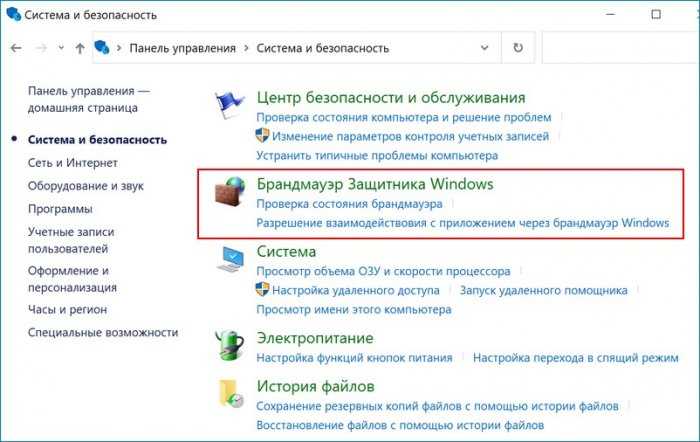The image size is (700, 442).
Task: Open Проверка состояния компьютера и решение проблем
Action: click(x=404, y=117)
